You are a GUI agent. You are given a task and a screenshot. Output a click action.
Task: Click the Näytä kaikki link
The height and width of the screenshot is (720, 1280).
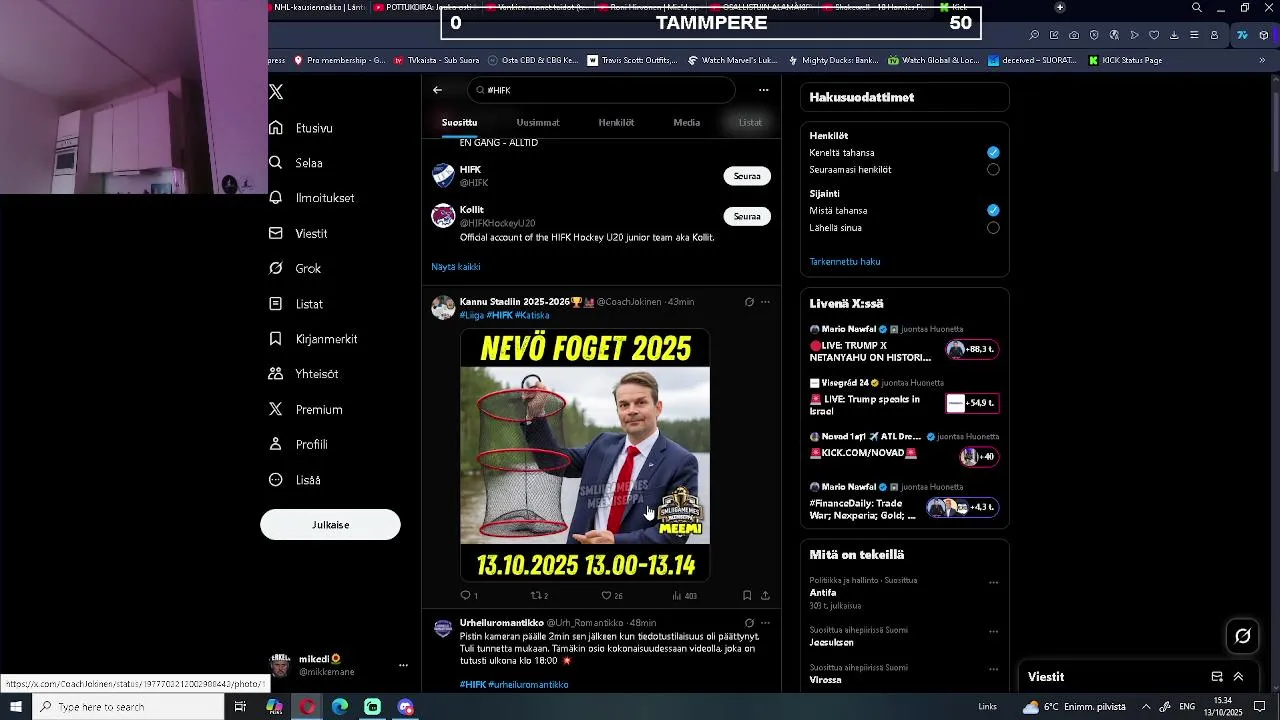point(456,267)
